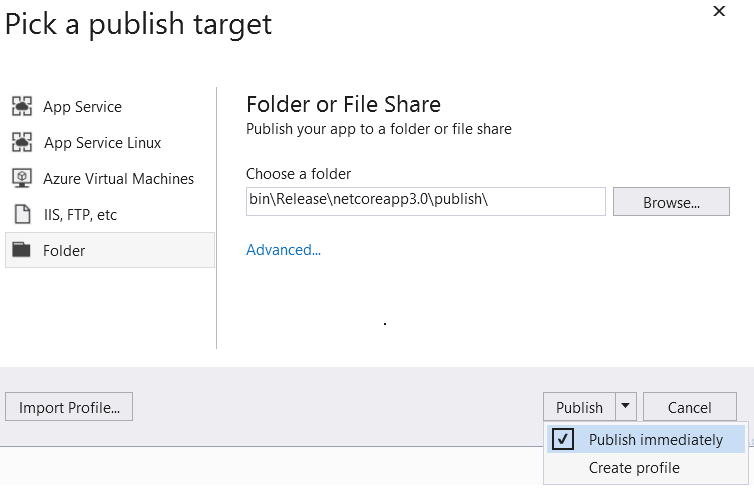Pick the Azure Virtual Machines label

coord(118,178)
